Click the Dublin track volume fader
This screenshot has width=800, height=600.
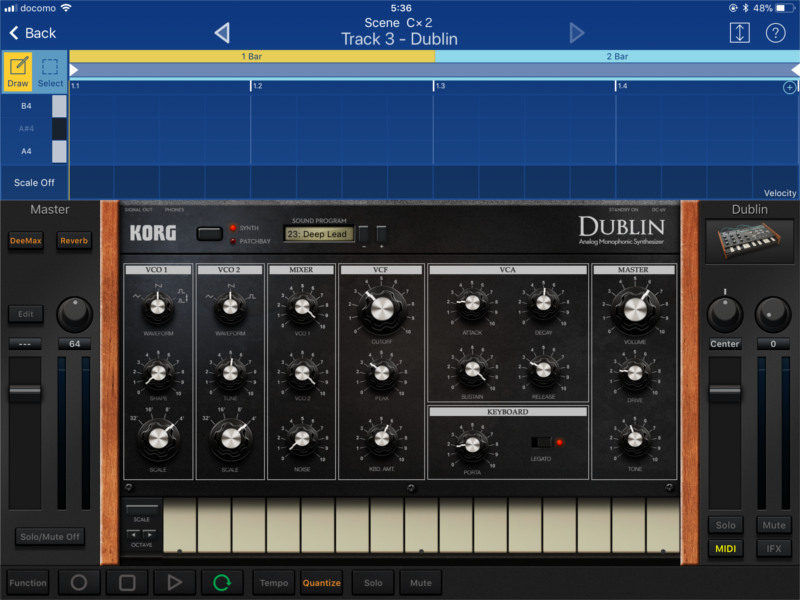725,390
